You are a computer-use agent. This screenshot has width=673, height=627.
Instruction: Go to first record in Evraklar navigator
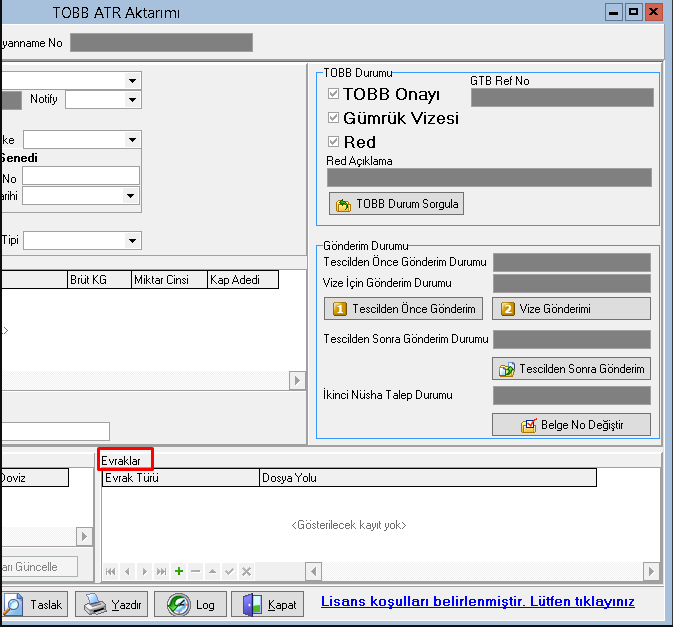pyautogui.click(x=110, y=572)
